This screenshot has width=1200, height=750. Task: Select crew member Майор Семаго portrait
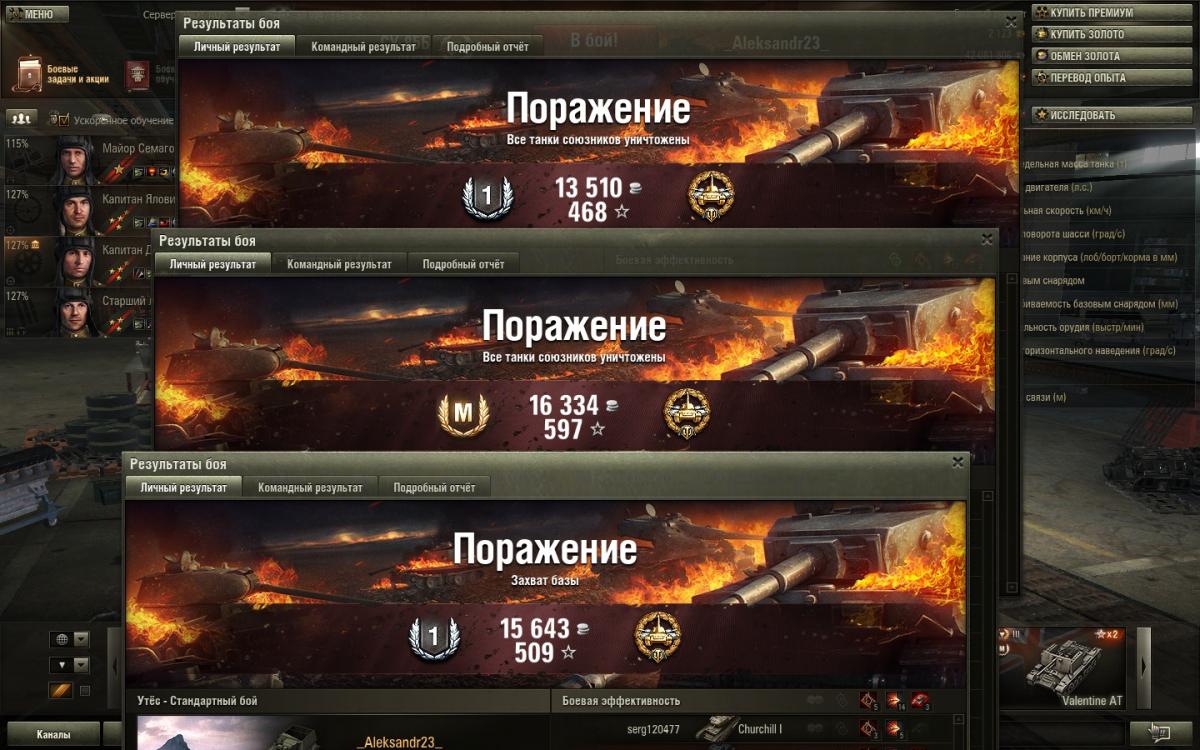(x=72, y=160)
